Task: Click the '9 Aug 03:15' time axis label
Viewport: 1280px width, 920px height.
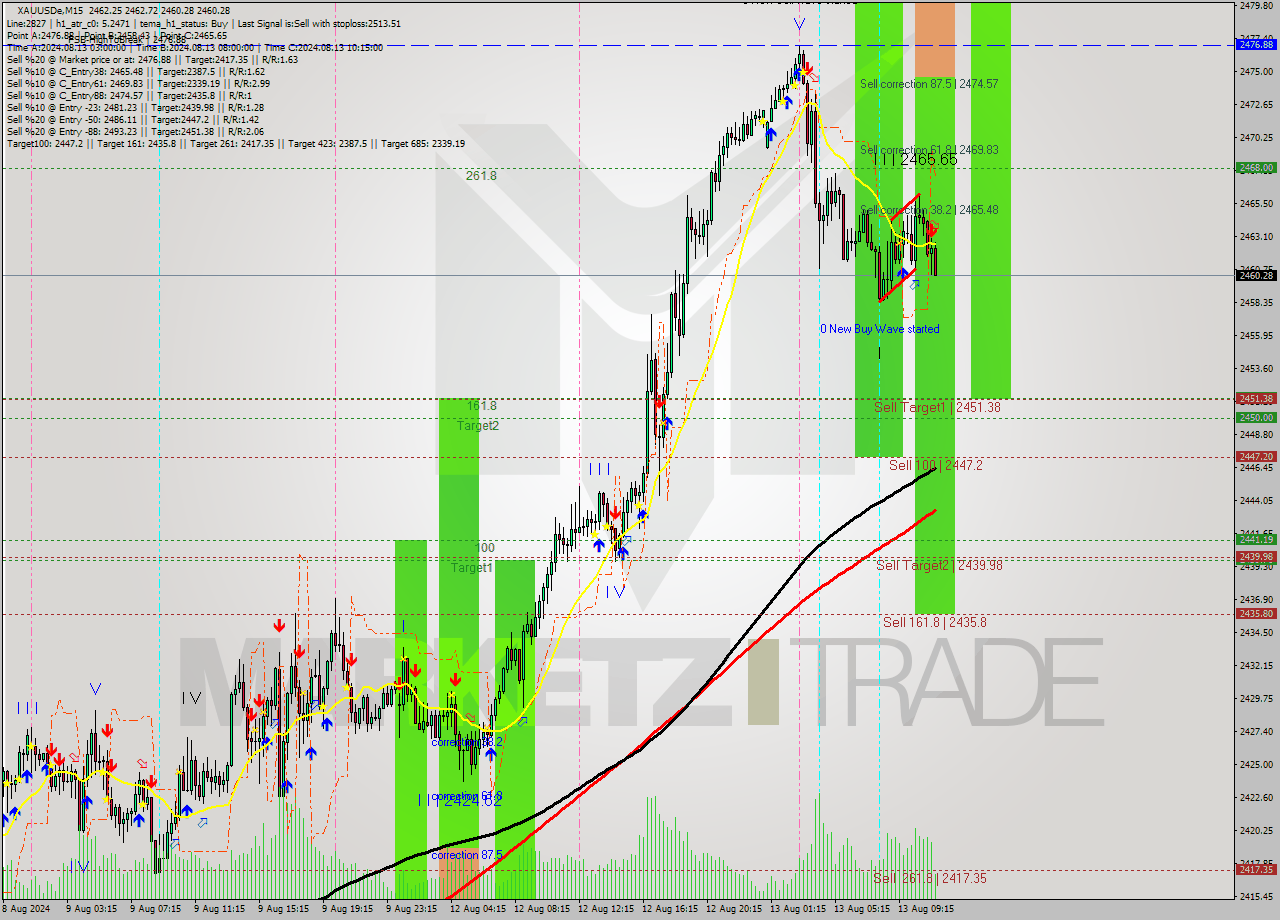Action: click(x=91, y=909)
